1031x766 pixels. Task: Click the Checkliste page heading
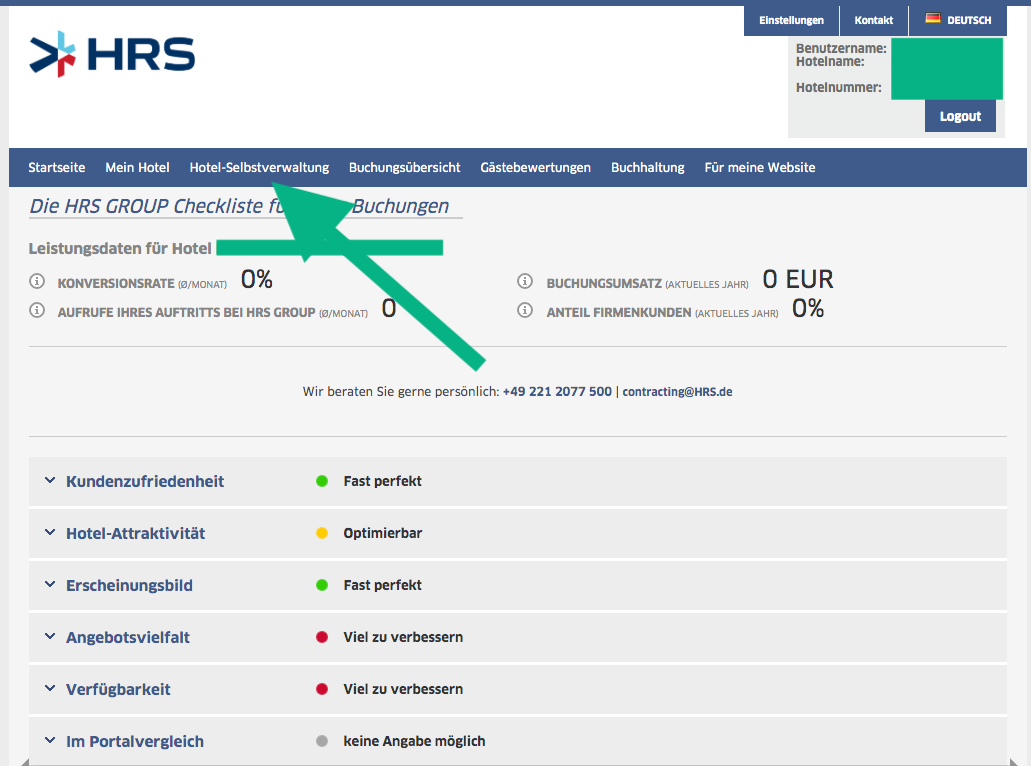coord(239,206)
